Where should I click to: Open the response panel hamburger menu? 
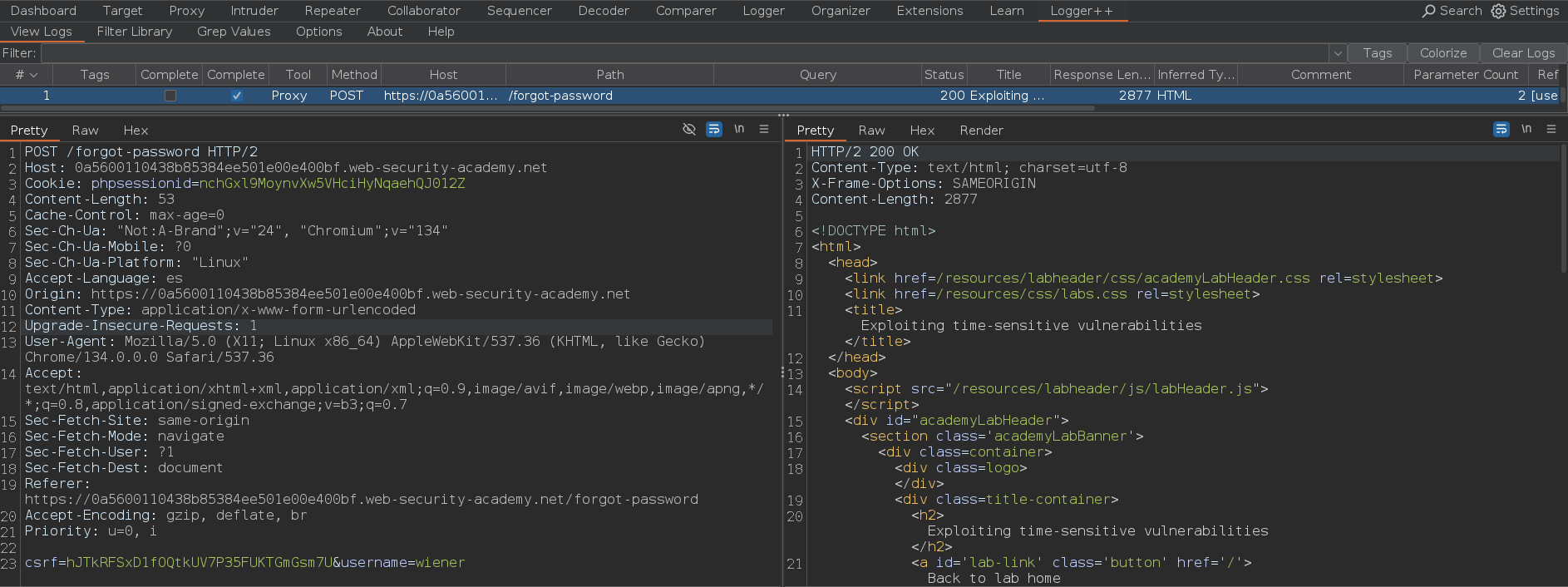click(1551, 129)
